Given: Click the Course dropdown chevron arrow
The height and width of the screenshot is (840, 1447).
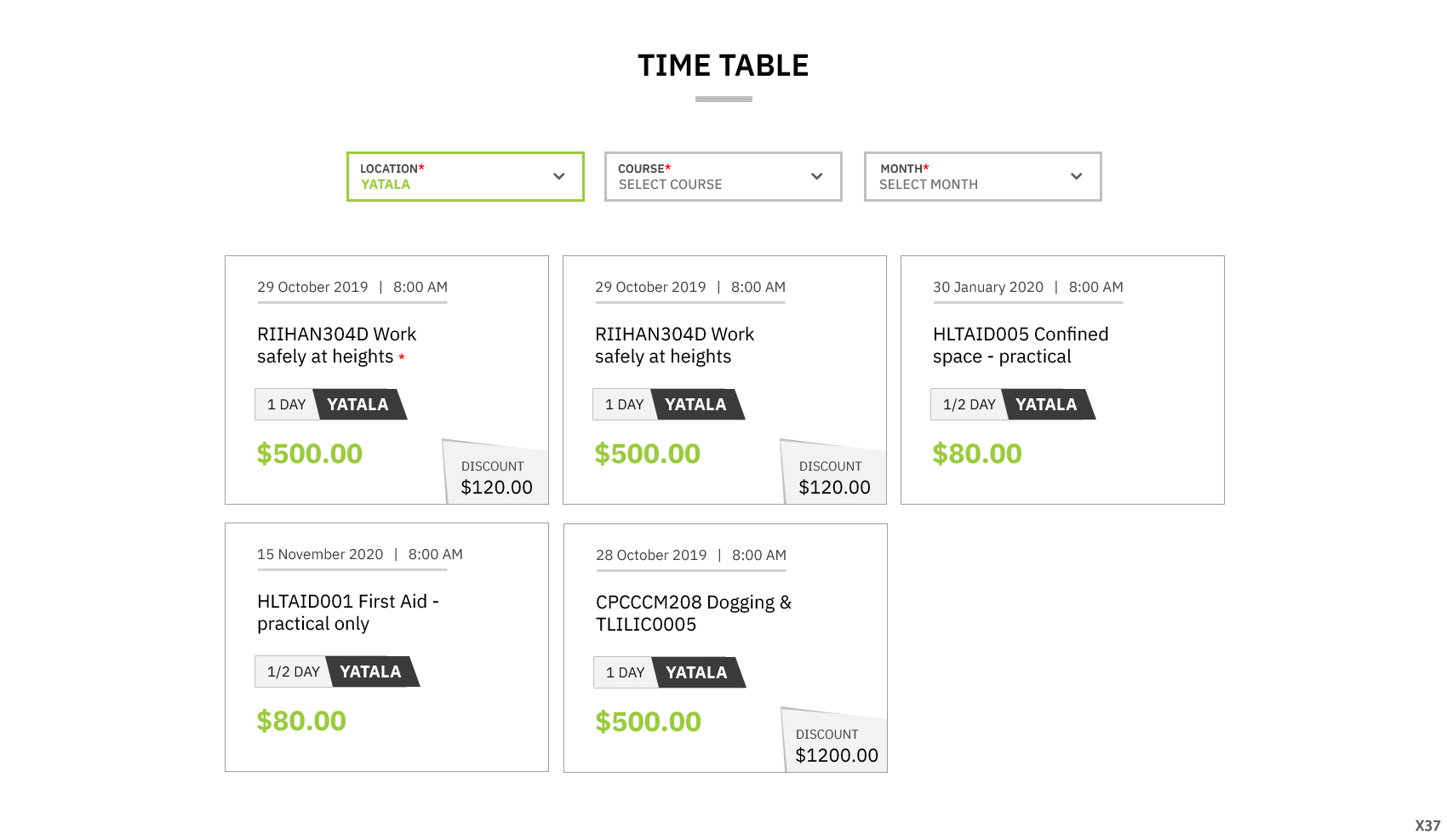Looking at the screenshot, I should pyautogui.click(x=816, y=176).
